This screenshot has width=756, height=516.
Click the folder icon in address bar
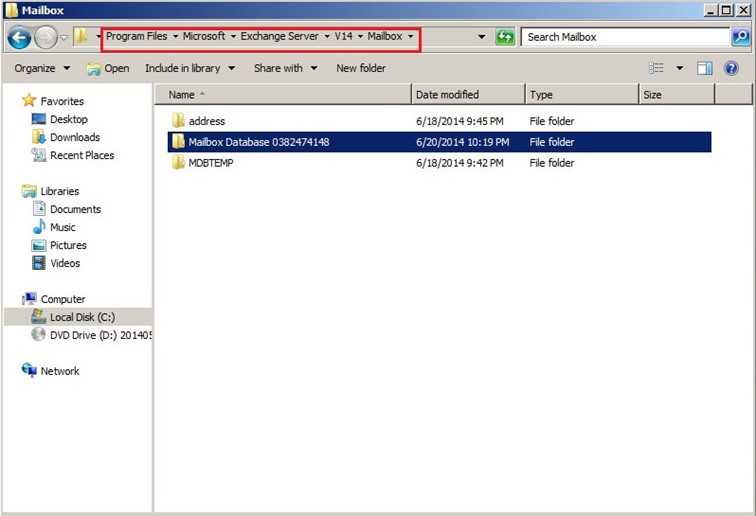(x=81, y=36)
